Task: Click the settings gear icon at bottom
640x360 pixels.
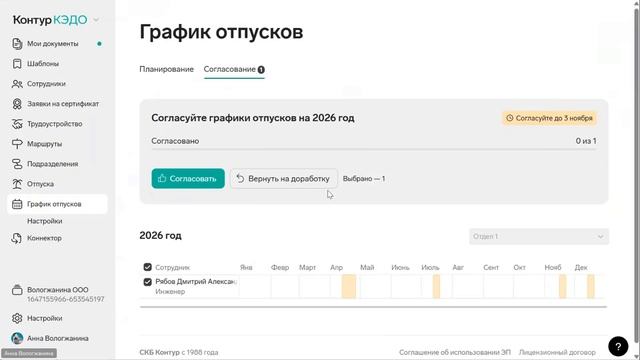Action: (x=17, y=318)
